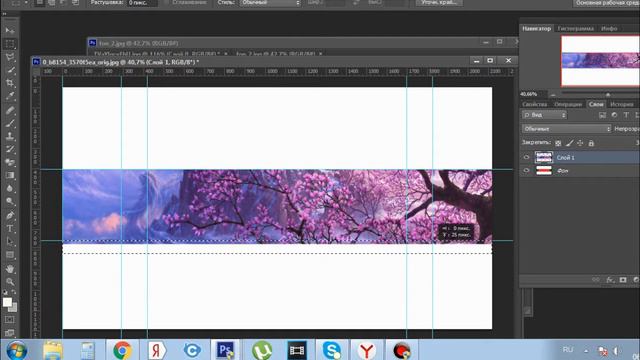
Task: Click the RU language indicator
Action: click(x=568, y=350)
